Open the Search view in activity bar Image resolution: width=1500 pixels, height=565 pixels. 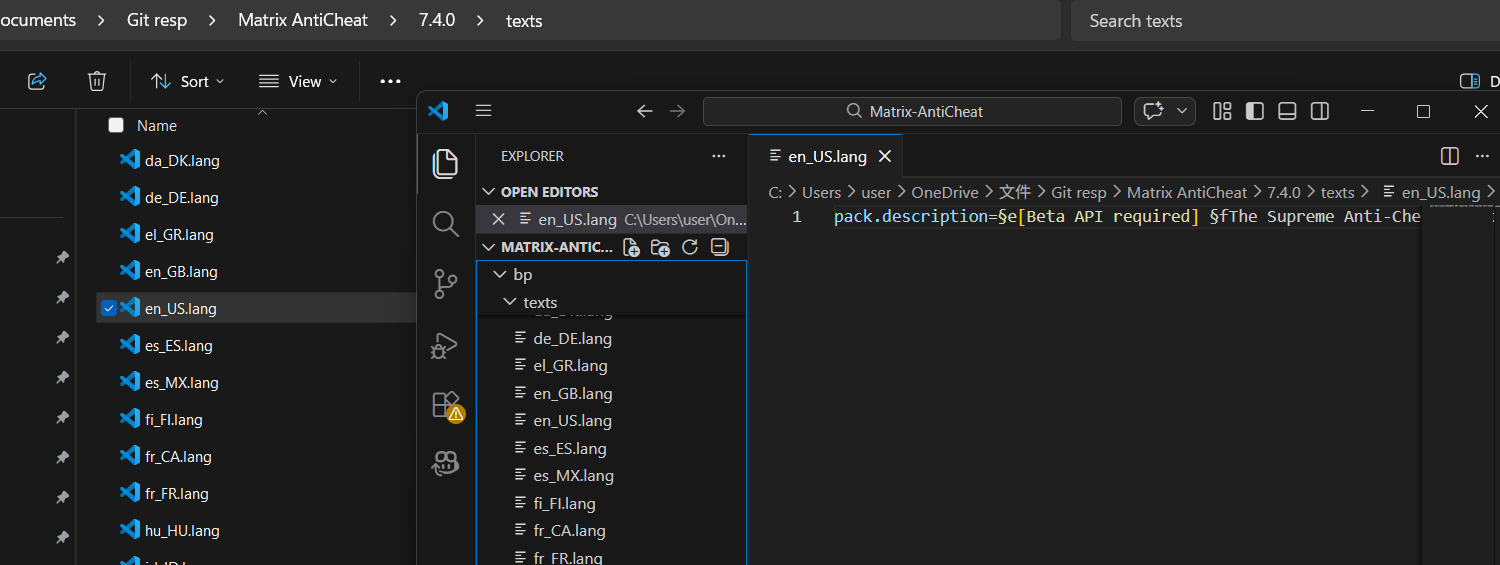click(x=445, y=224)
